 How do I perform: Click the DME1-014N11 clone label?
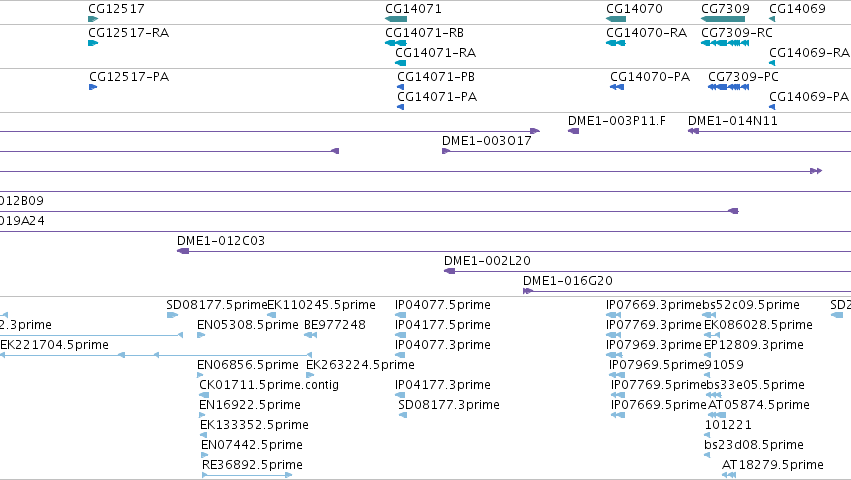733,121
